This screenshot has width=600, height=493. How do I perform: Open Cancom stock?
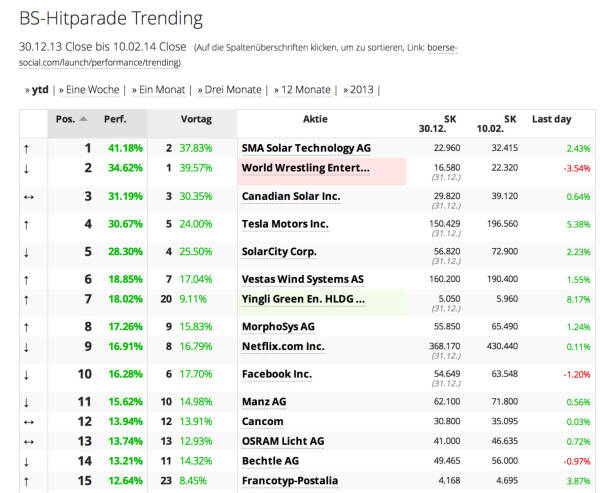tap(262, 421)
